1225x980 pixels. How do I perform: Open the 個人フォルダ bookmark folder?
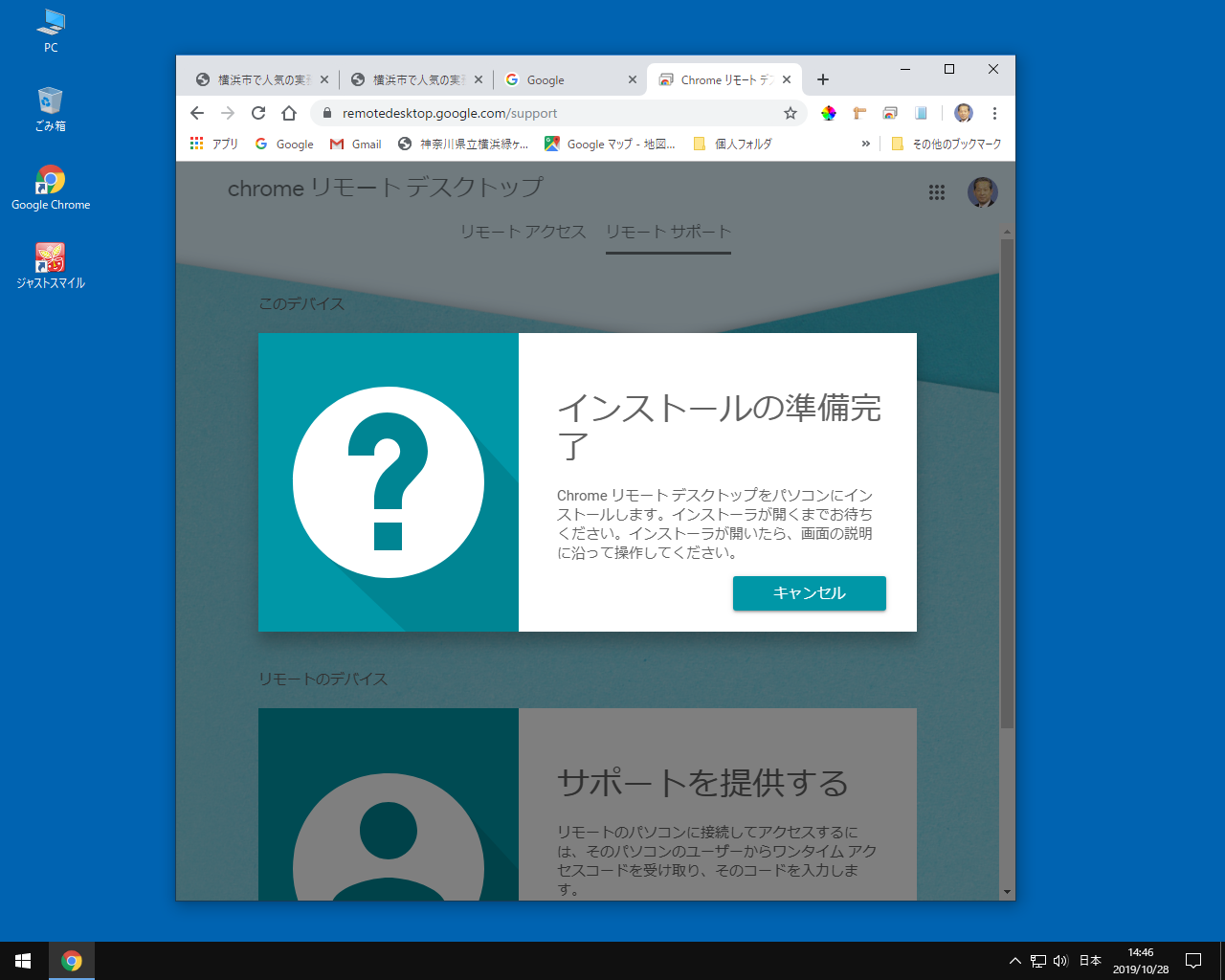click(x=732, y=144)
